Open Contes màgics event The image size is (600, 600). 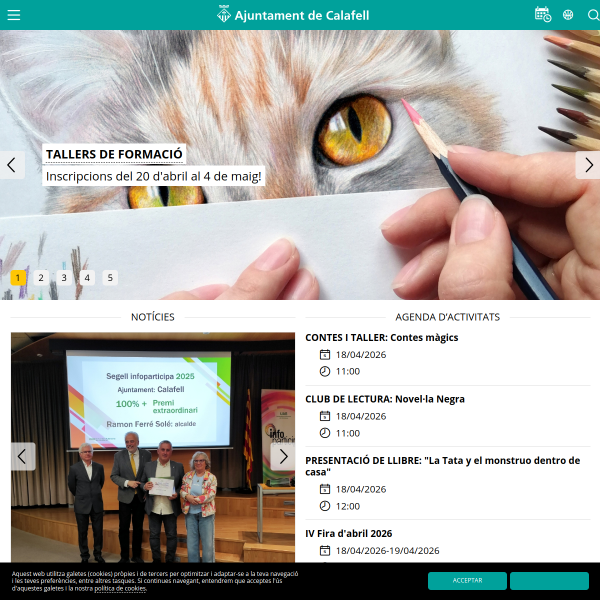pyautogui.click(x=381, y=337)
